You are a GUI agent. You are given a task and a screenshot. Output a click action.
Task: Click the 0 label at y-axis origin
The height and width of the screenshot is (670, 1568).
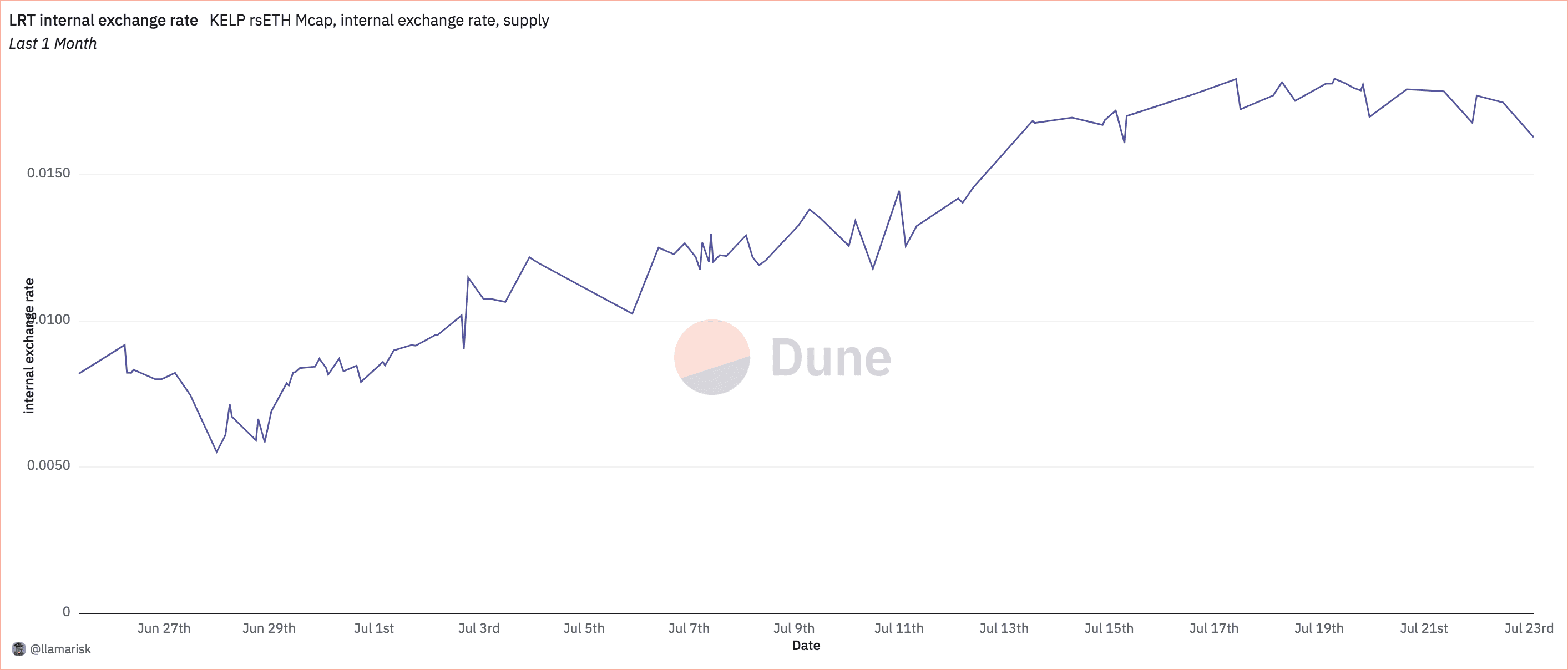tap(67, 612)
